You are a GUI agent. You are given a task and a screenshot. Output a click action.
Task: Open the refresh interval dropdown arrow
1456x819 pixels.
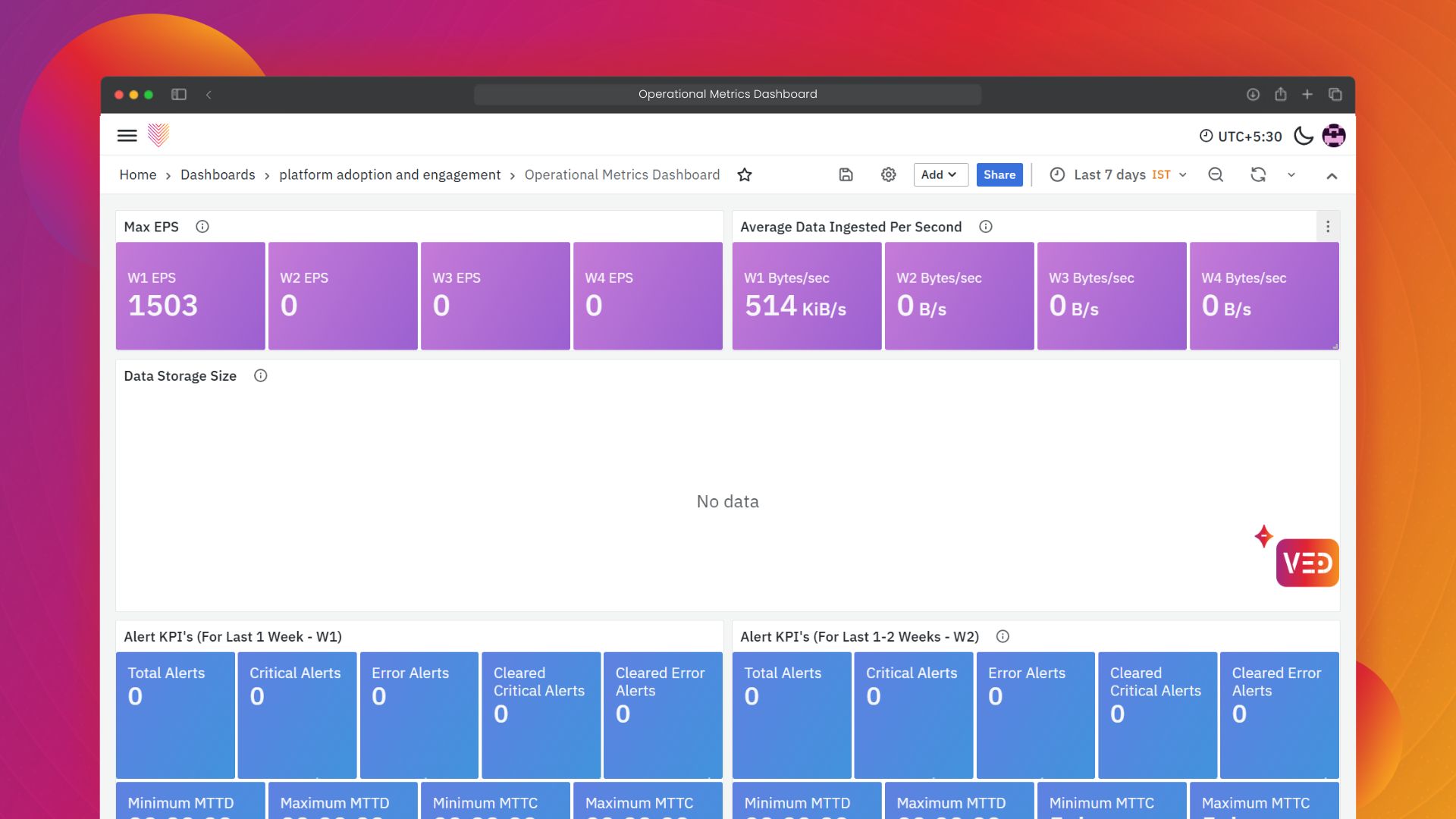(1291, 175)
